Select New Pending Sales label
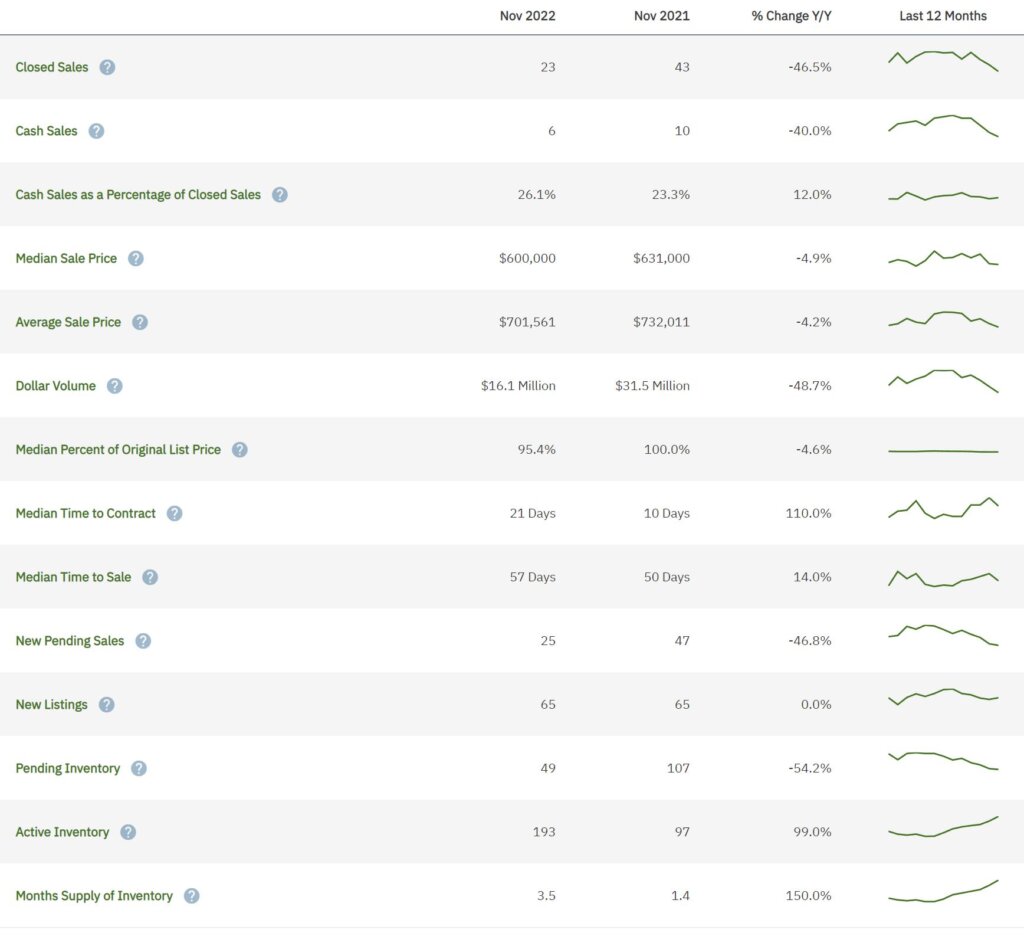This screenshot has width=1024, height=936. (x=70, y=641)
